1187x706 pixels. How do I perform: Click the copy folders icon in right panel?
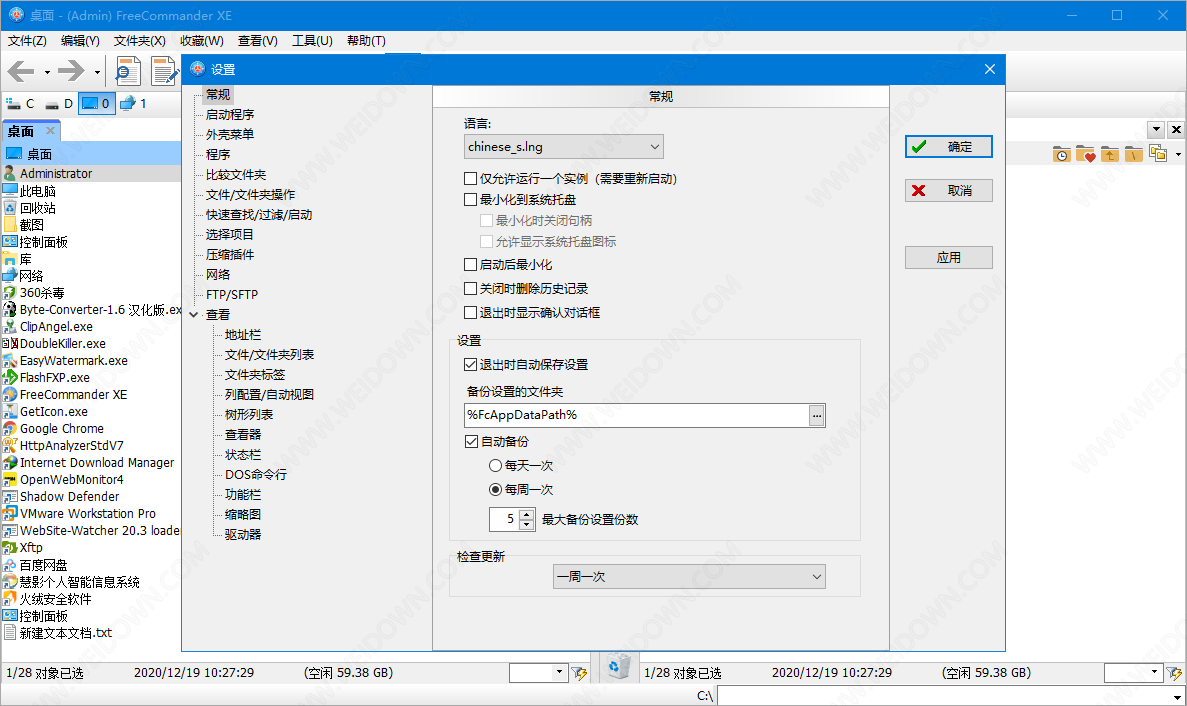click(x=1157, y=154)
